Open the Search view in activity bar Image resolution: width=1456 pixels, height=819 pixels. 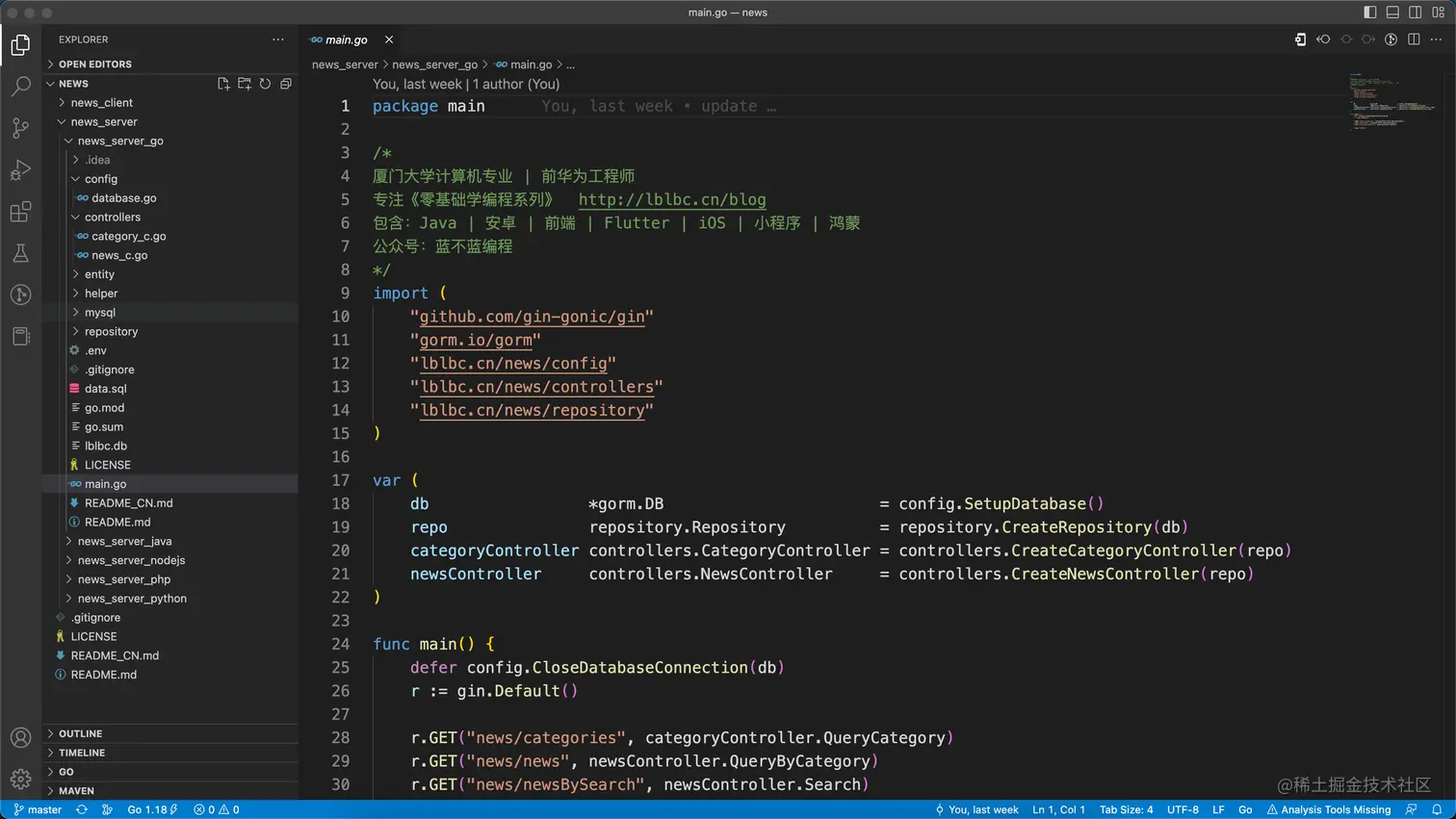click(20, 87)
